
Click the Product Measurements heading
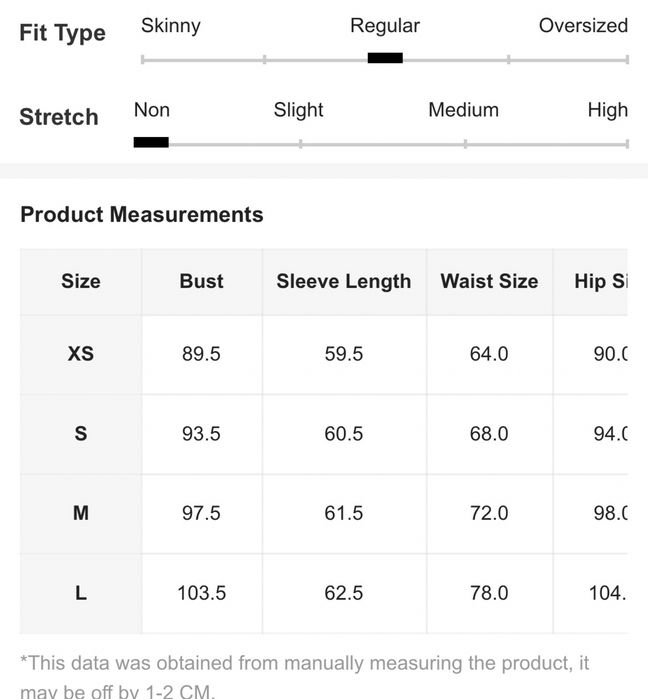[142, 214]
